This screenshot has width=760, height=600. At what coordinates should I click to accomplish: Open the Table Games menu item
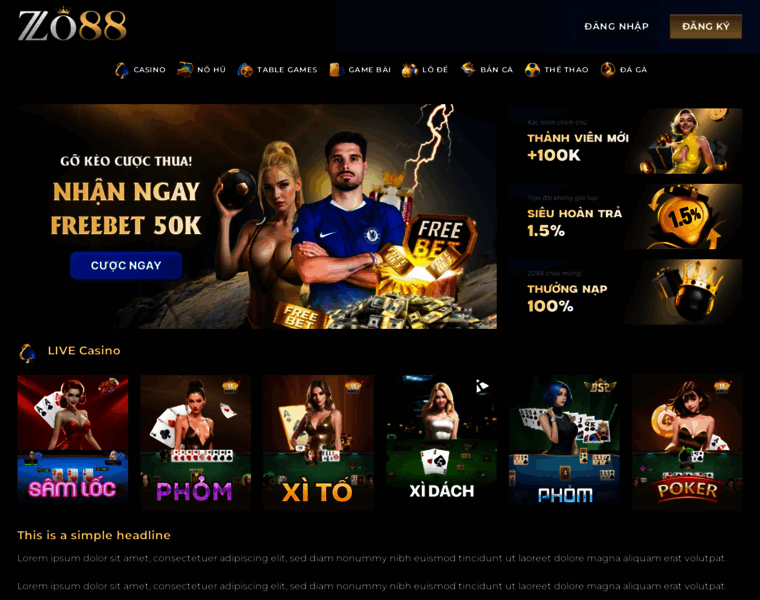pos(278,70)
